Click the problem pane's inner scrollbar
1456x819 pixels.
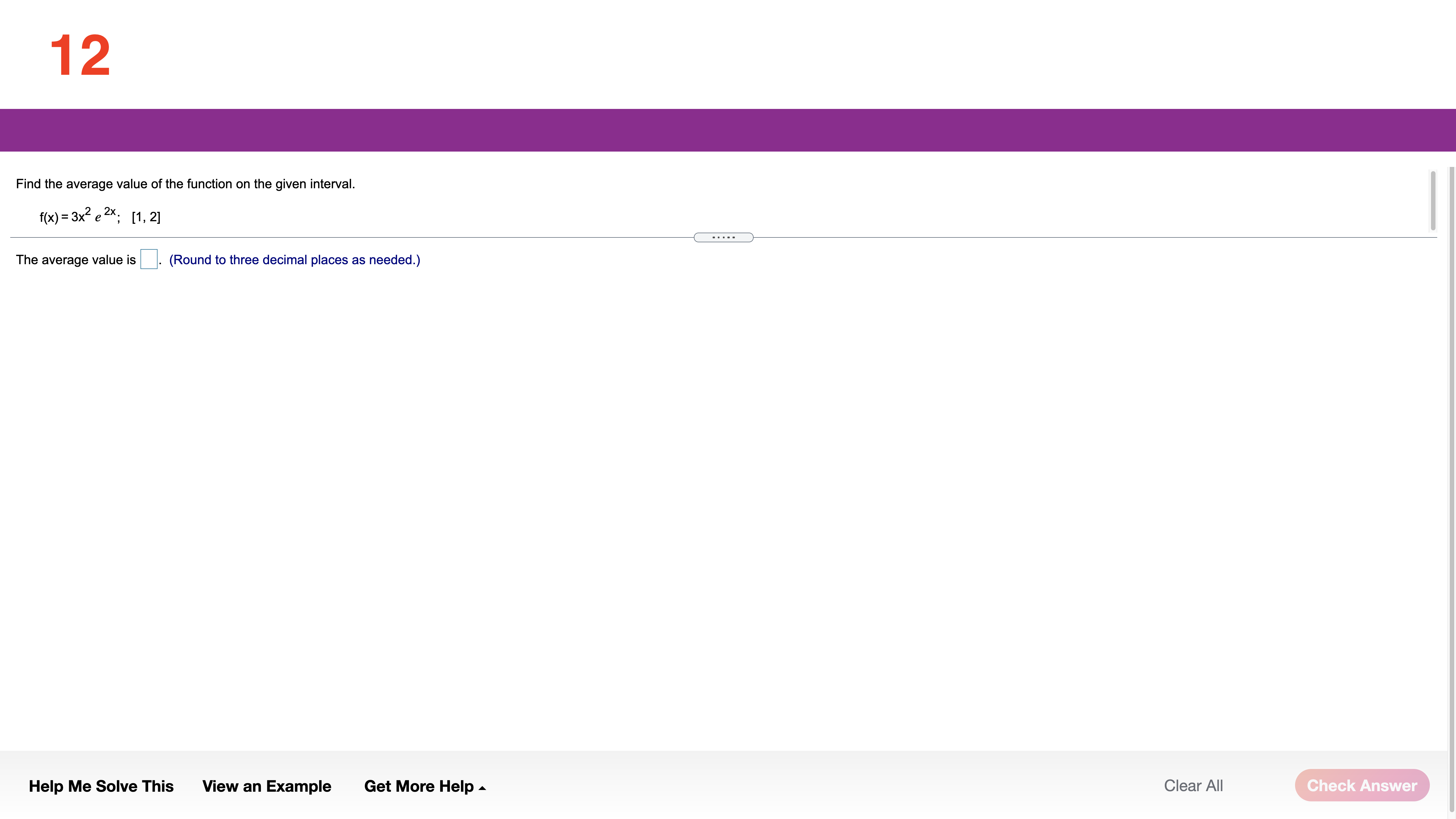1433,201
